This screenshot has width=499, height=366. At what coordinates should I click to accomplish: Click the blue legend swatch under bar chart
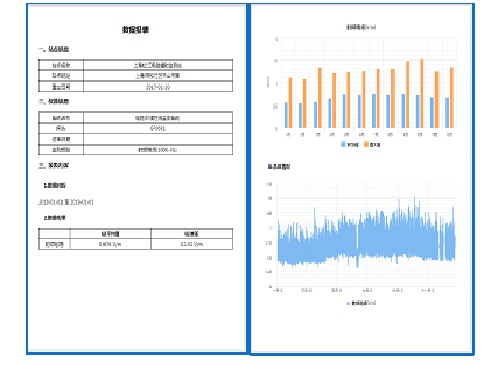[x=343, y=144]
